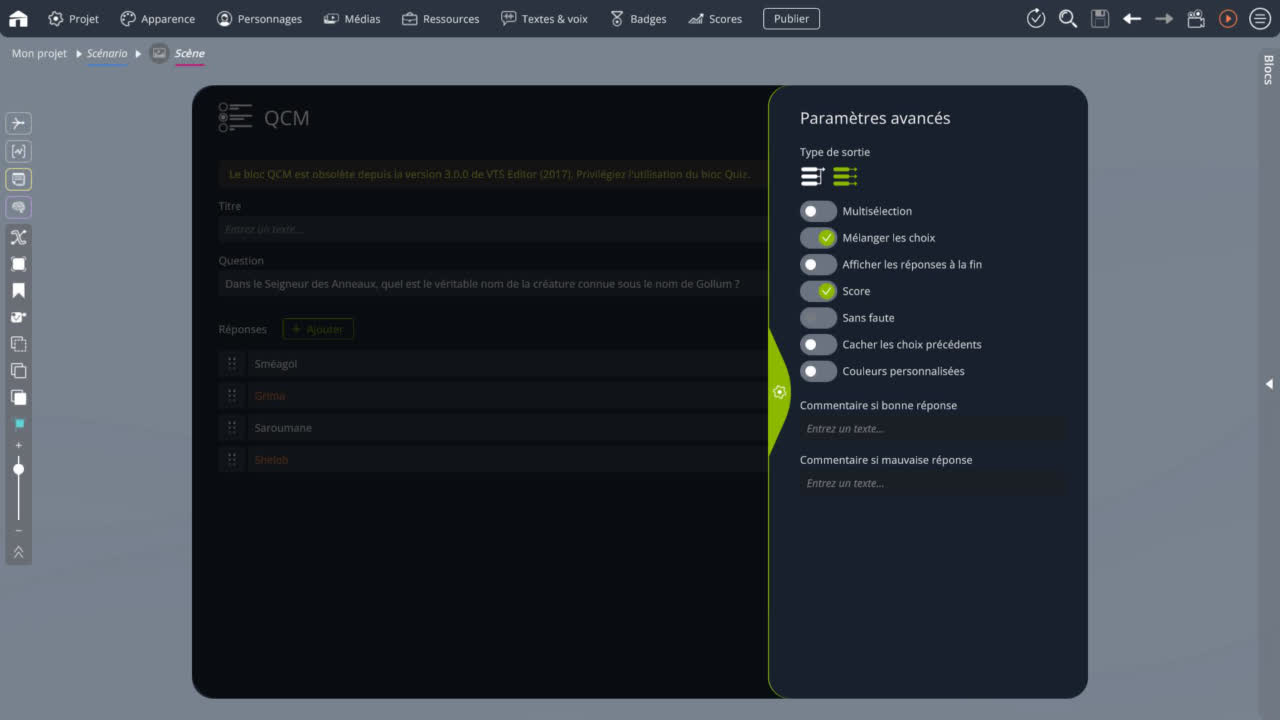1280x720 pixels.
Task: Click the undo left arrow icon
Action: pos(1132,18)
